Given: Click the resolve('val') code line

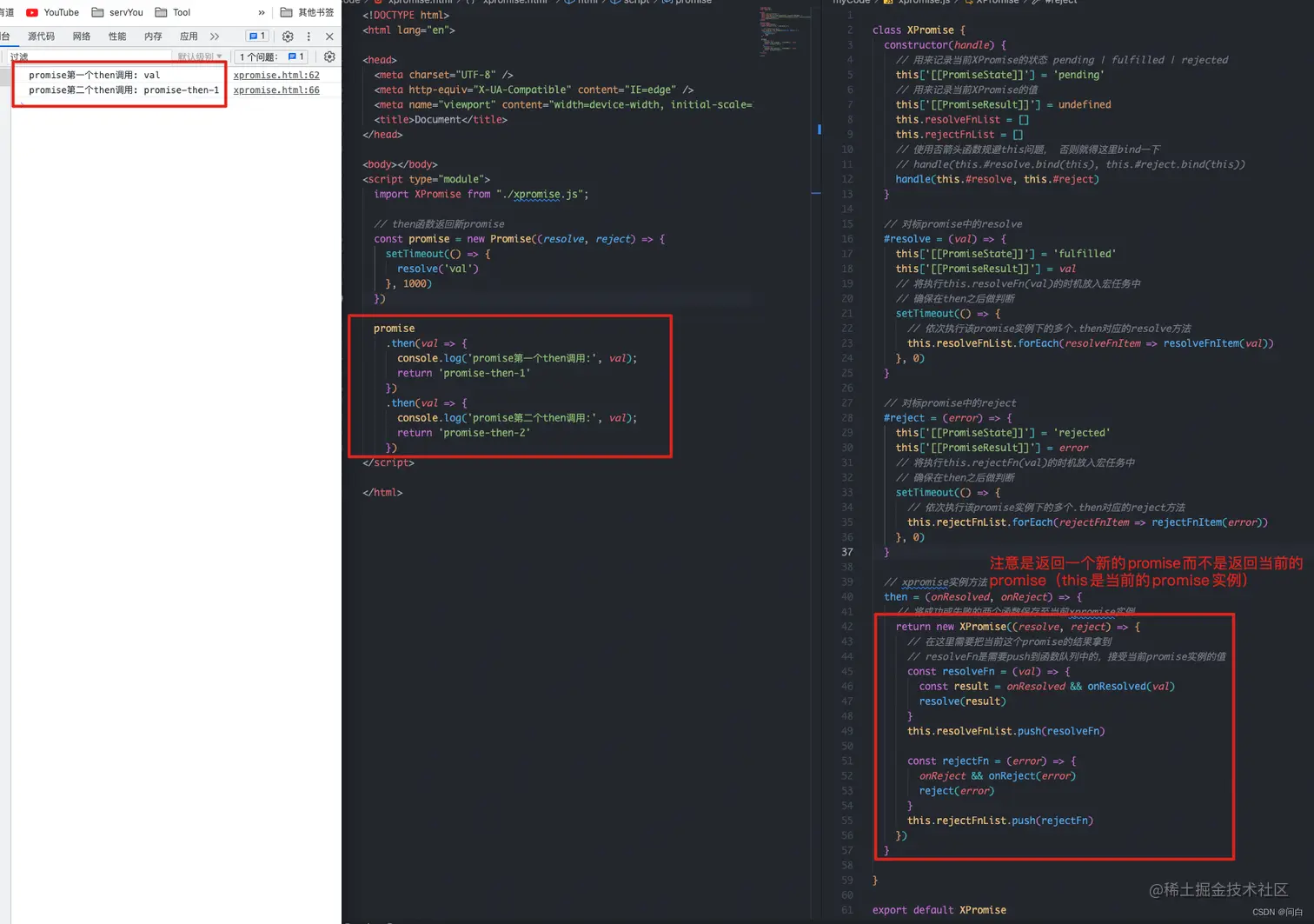Looking at the screenshot, I should click(438, 269).
